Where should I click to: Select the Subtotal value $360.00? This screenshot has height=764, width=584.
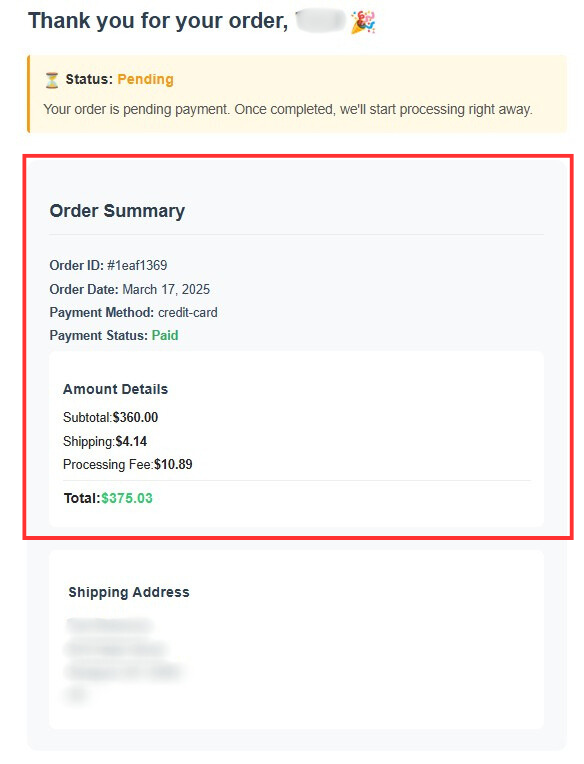pyautogui.click(x=135, y=417)
